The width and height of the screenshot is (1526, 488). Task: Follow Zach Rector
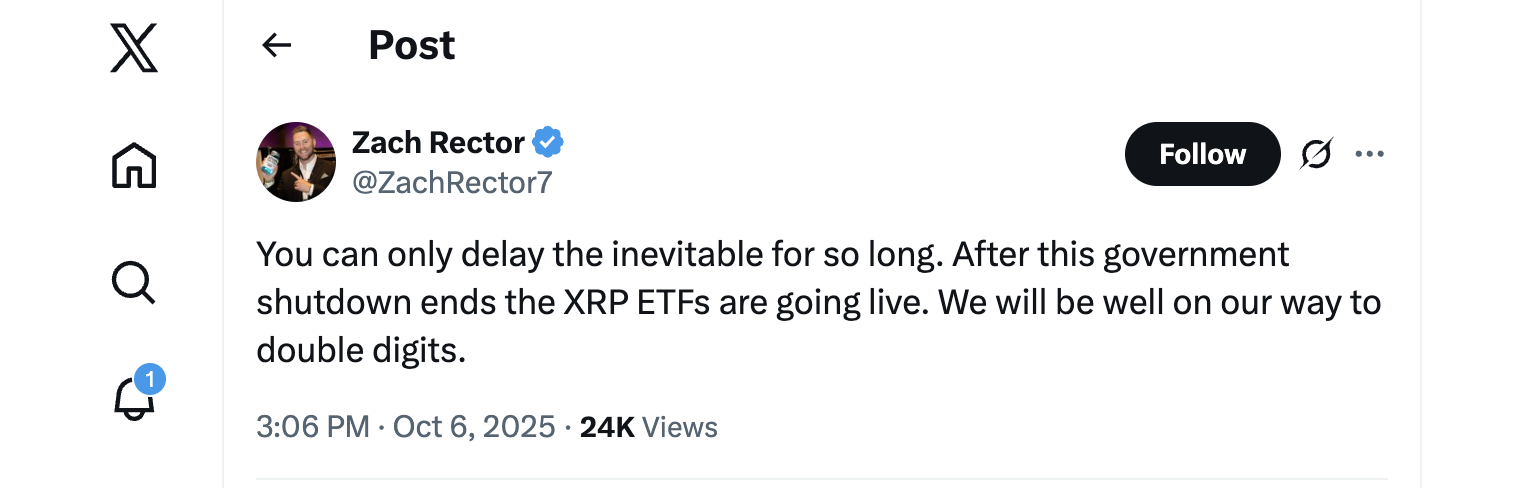[x=1202, y=154]
